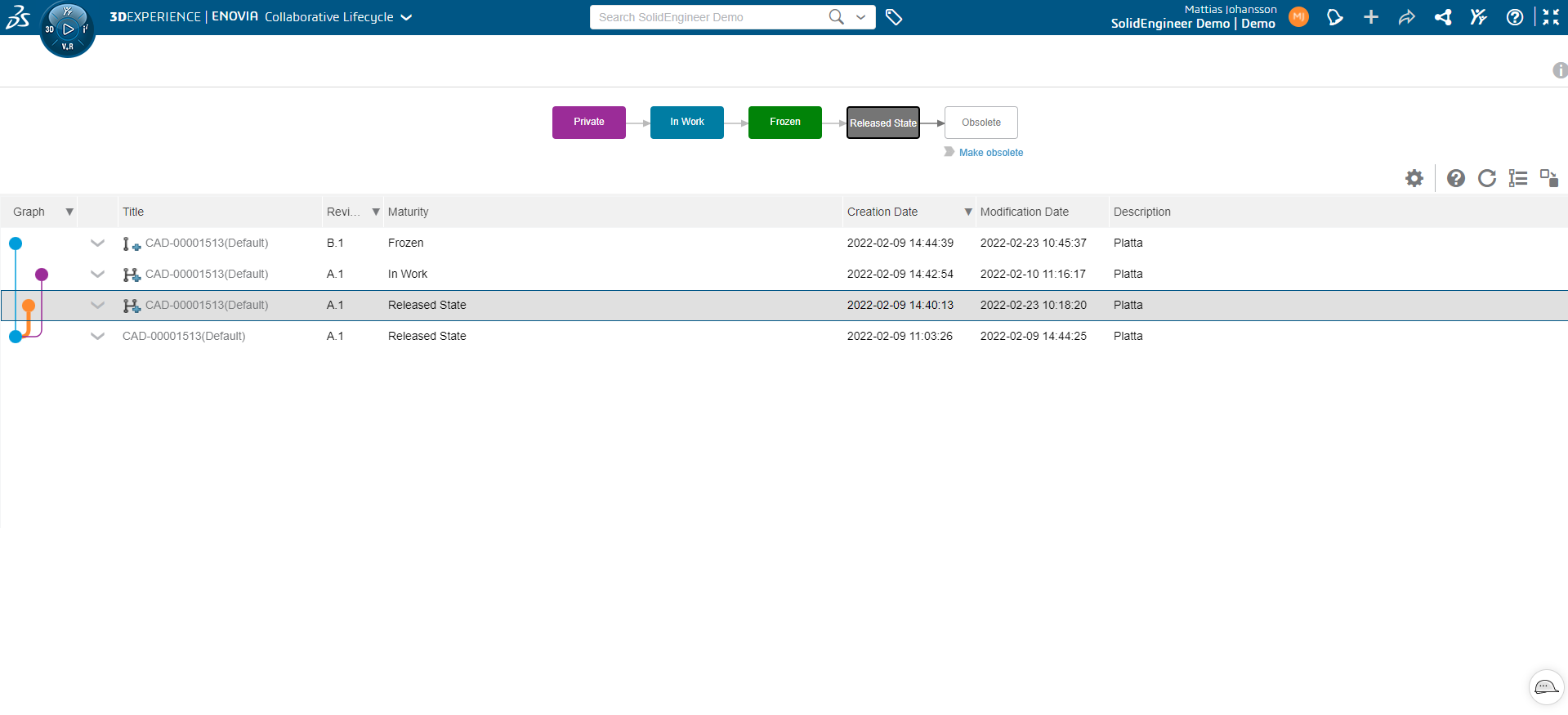
Task: Sort by Modification Date column header
Action: coord(1024,212)
